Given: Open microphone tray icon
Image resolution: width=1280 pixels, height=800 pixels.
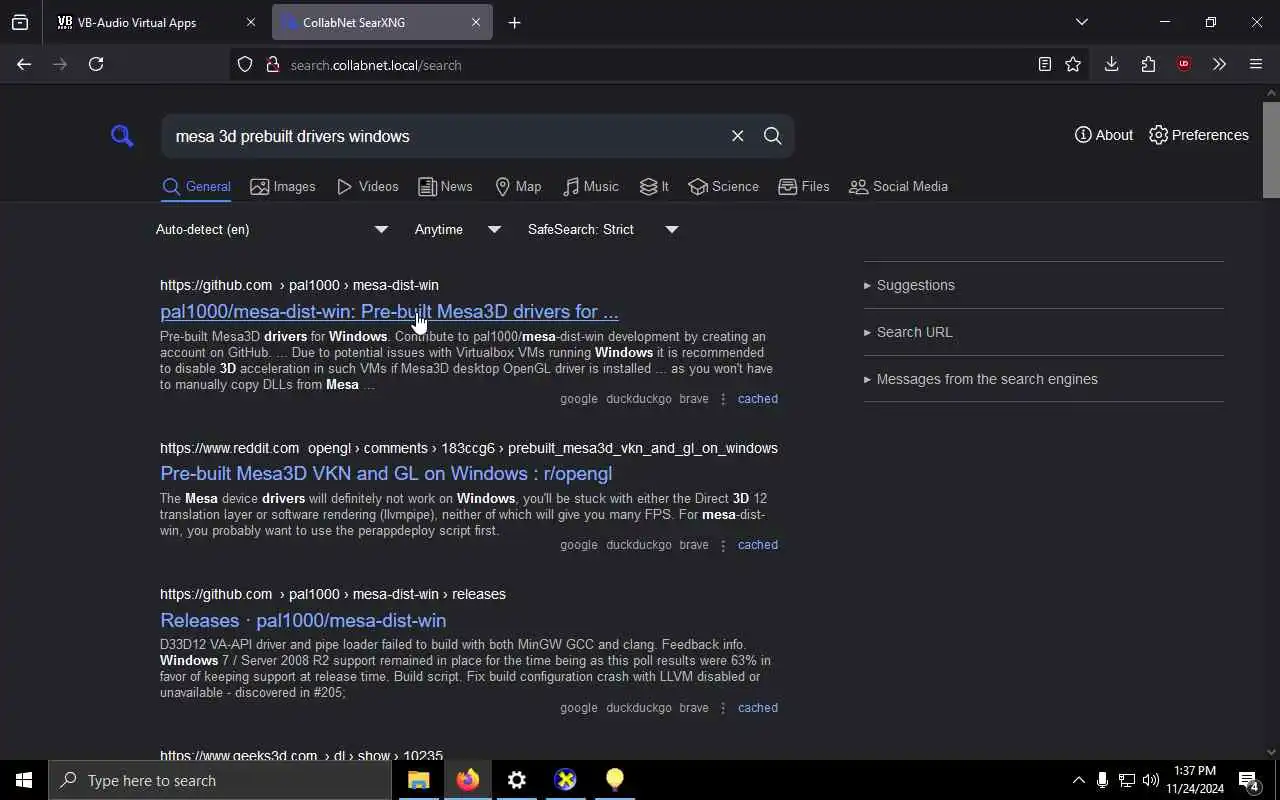Looking at the screenshot, I should 1102,780.
